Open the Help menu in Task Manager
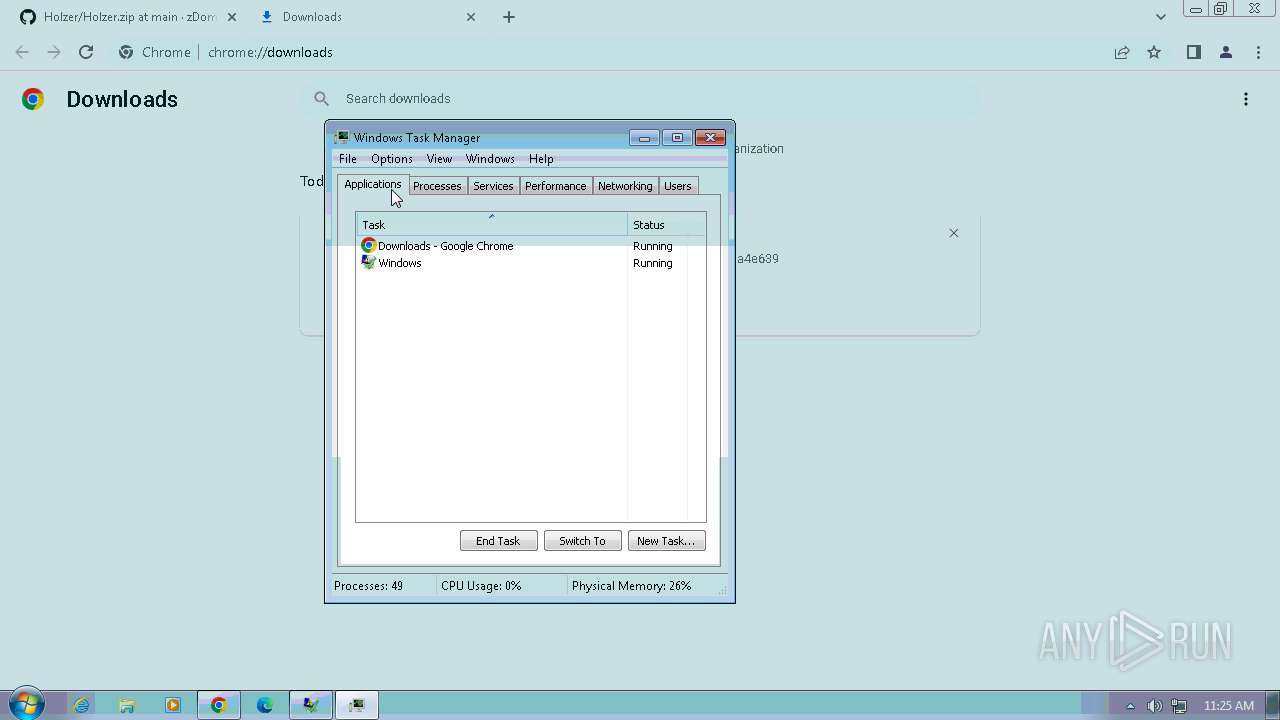The height and width of the screenshot is (720, 1280). click(541, 159)
